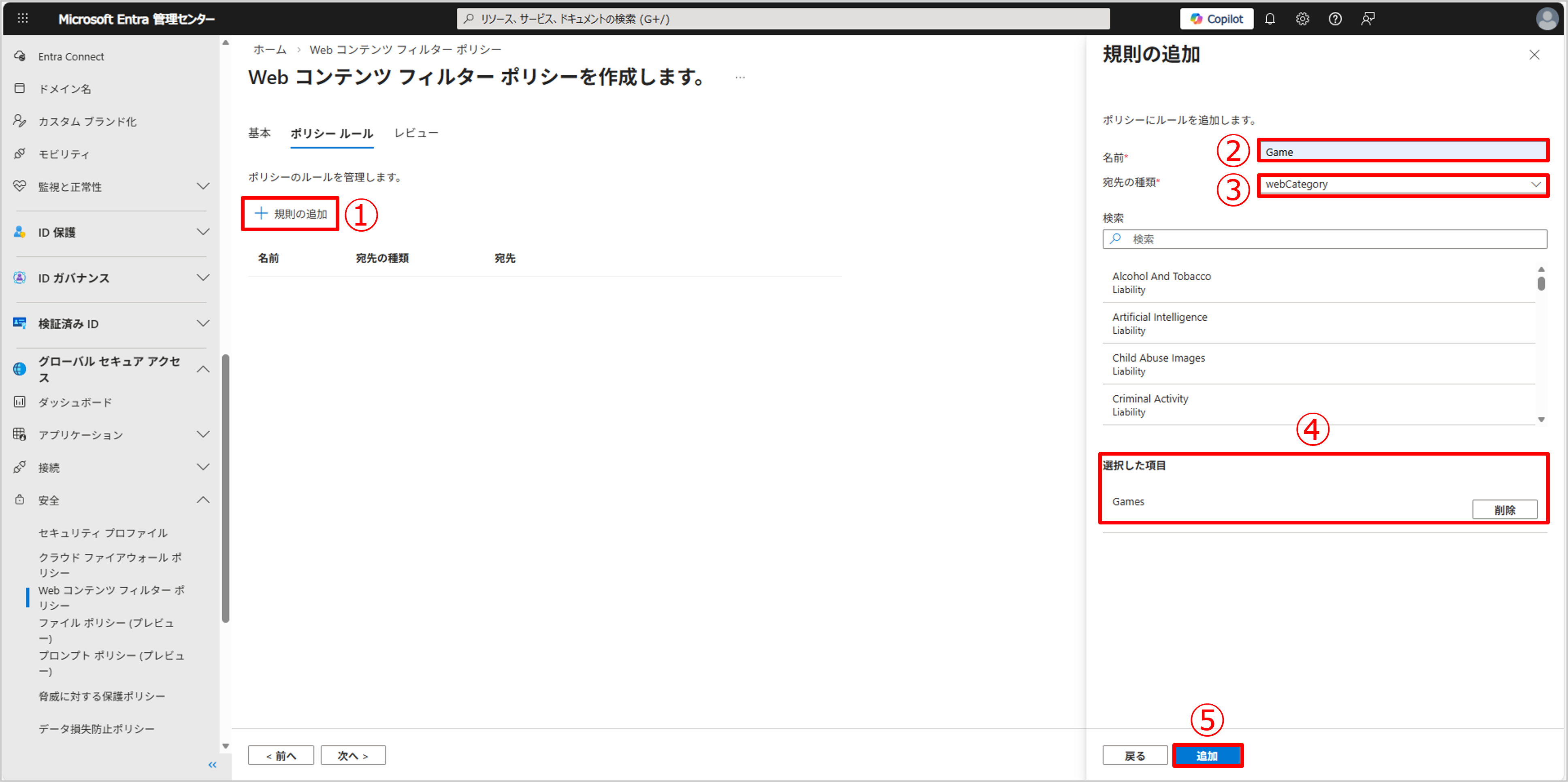Open the 宛先の種類 webCategory dropdown
Viewport: 1568px width, 782px height.
(1402, 184)
